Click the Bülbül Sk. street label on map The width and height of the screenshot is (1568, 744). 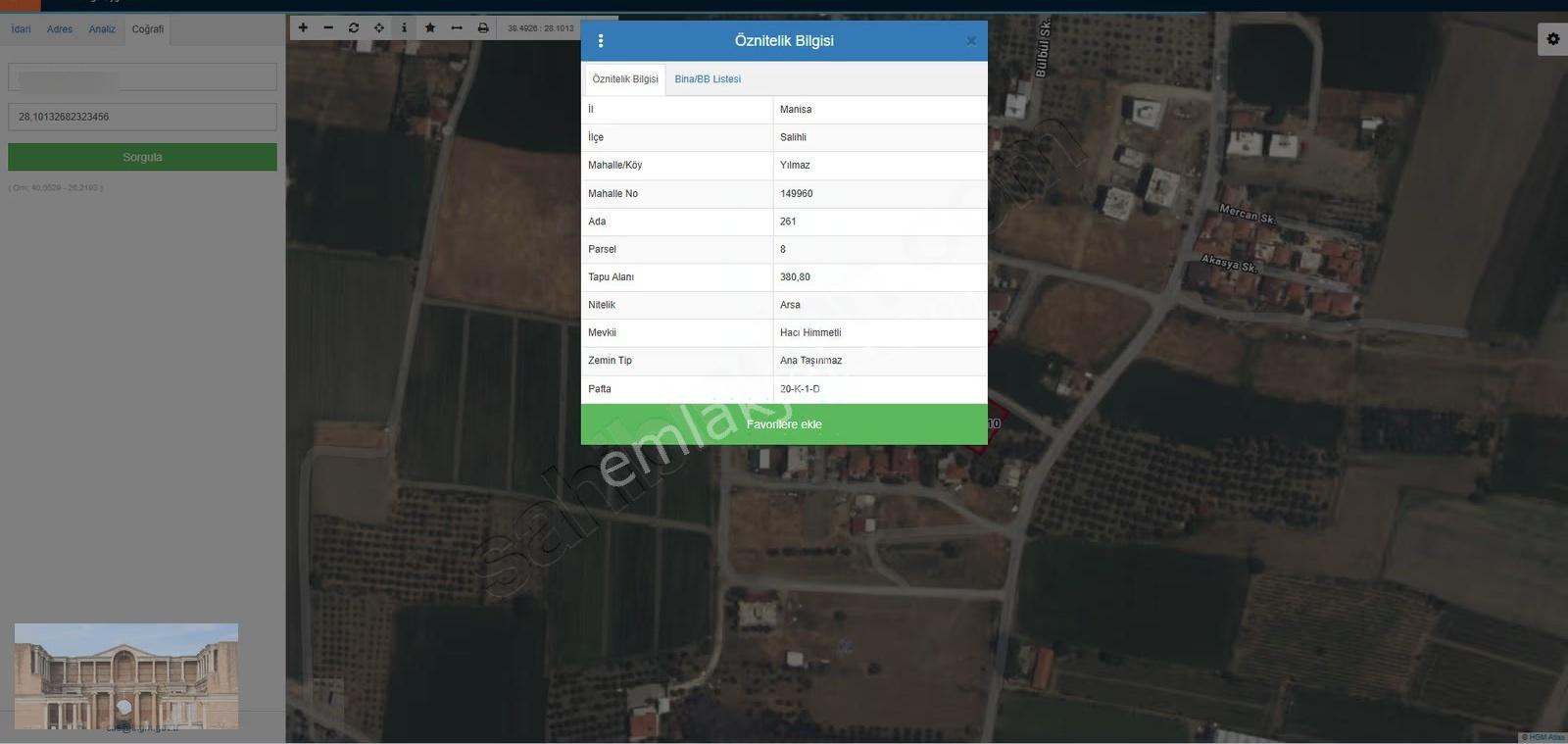tap(1043, 47)
